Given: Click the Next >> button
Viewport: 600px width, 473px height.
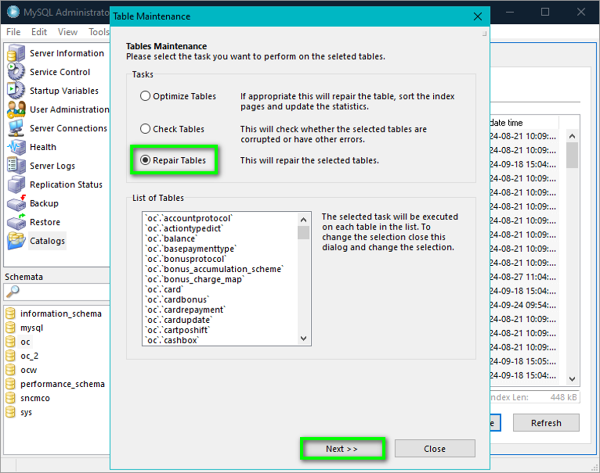Looking at the screenshot, I should click(x=341, y=449).
